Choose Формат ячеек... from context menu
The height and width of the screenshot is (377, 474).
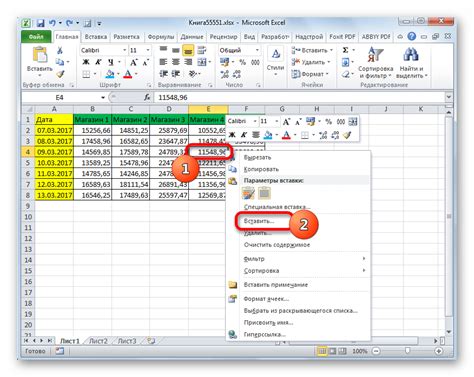266,299
